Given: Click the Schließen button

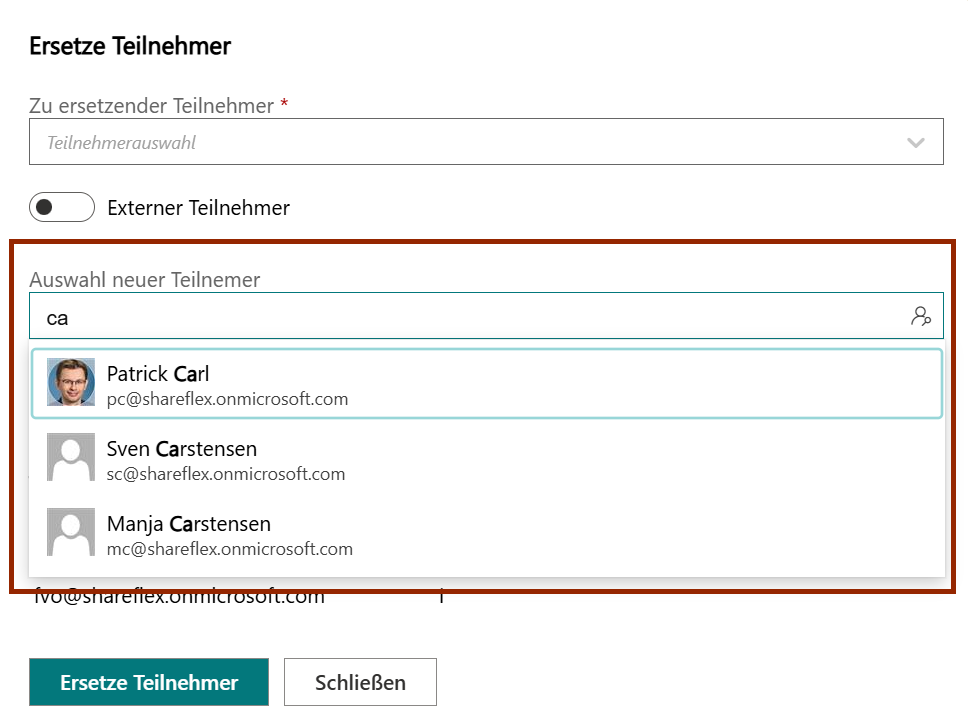Looking at the screenshot, I should 360,683.
